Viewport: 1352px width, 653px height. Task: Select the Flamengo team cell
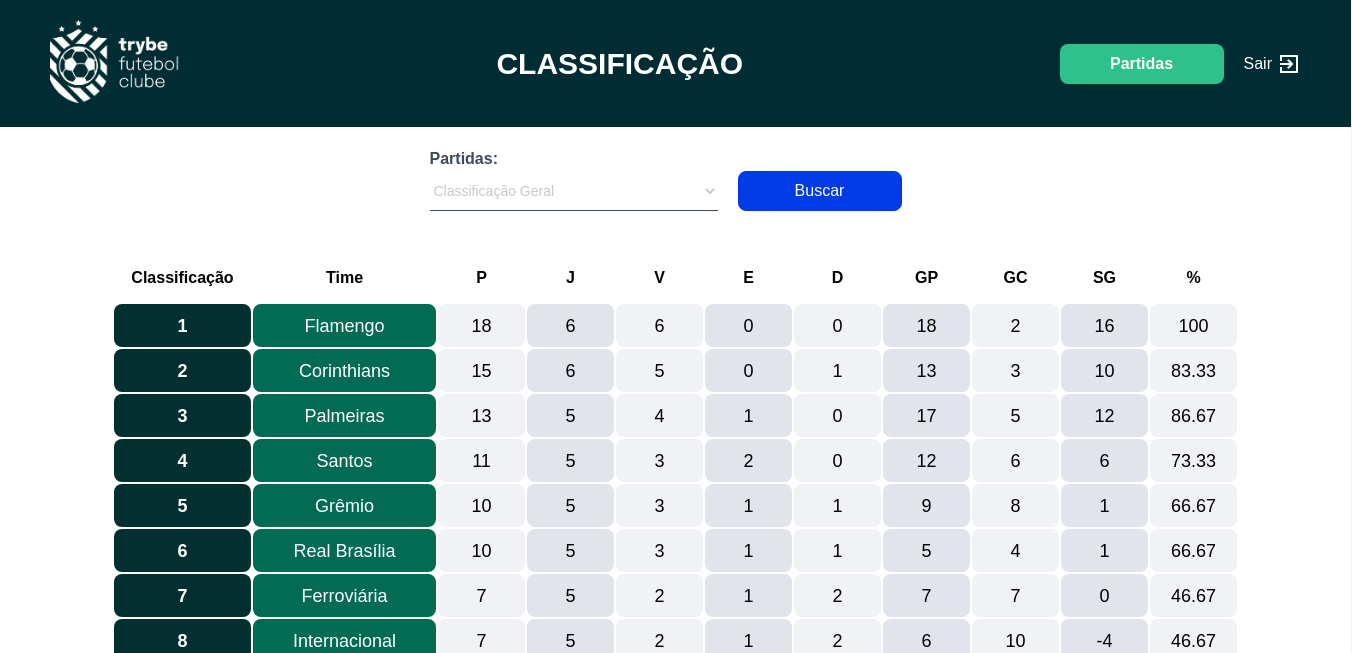[344, 326]
